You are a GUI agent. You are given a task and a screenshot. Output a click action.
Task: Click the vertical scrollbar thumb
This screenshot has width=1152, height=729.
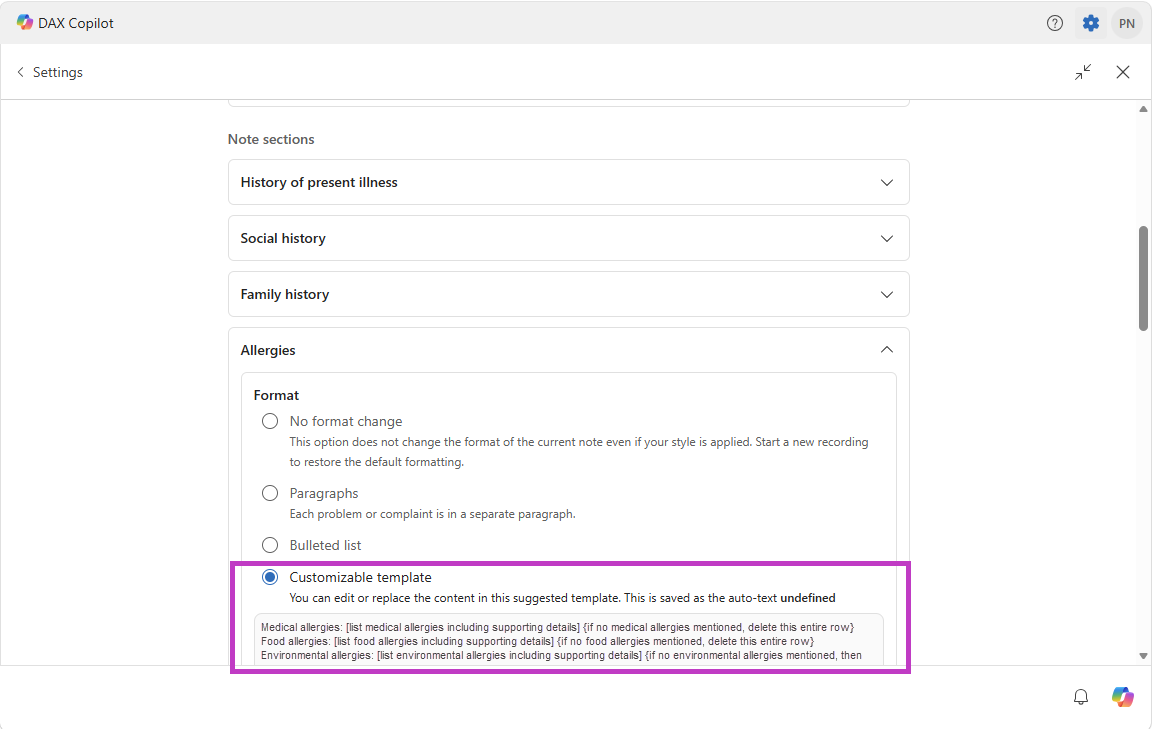(1143, 279)
